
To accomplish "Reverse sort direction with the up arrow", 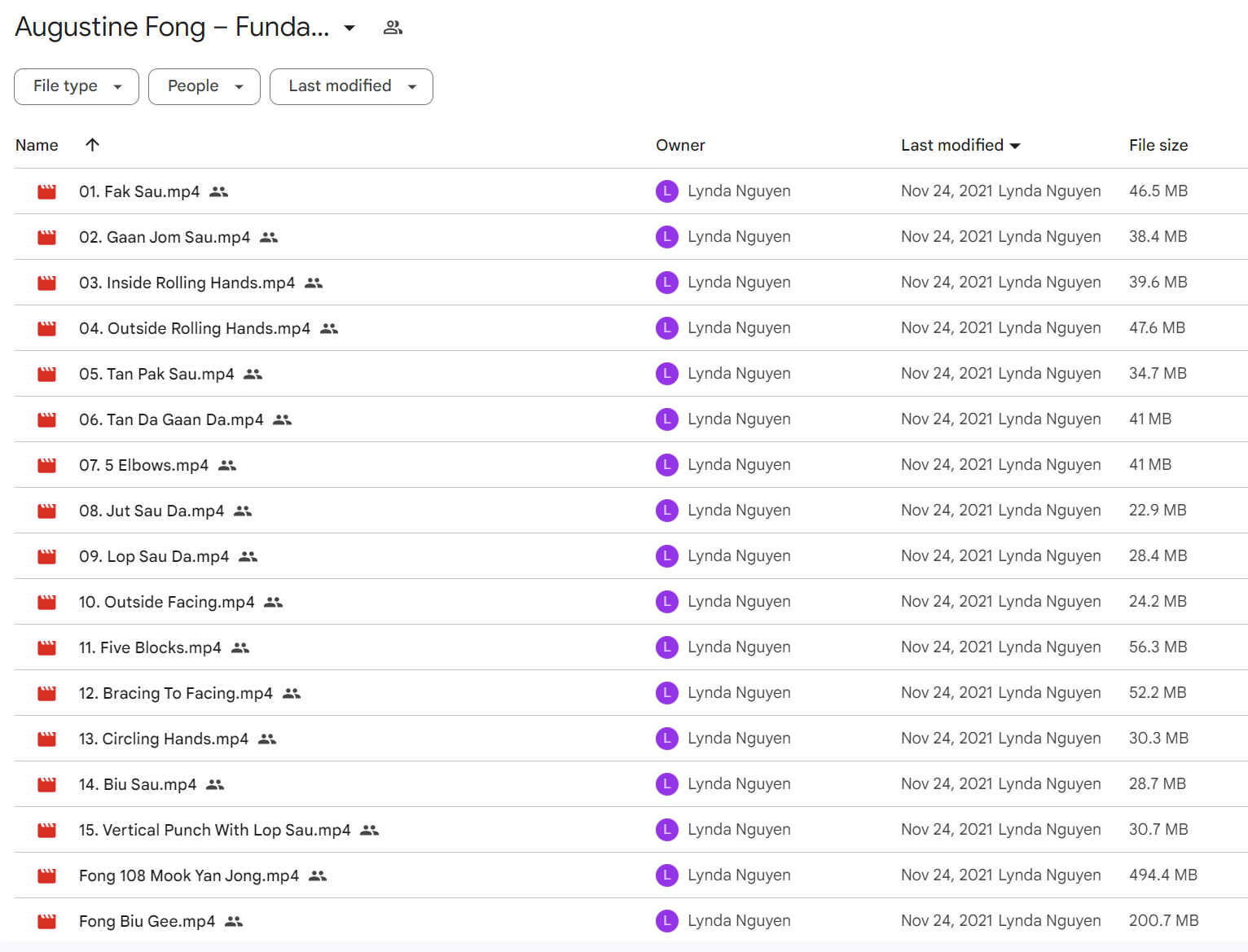I will [92, 144].
